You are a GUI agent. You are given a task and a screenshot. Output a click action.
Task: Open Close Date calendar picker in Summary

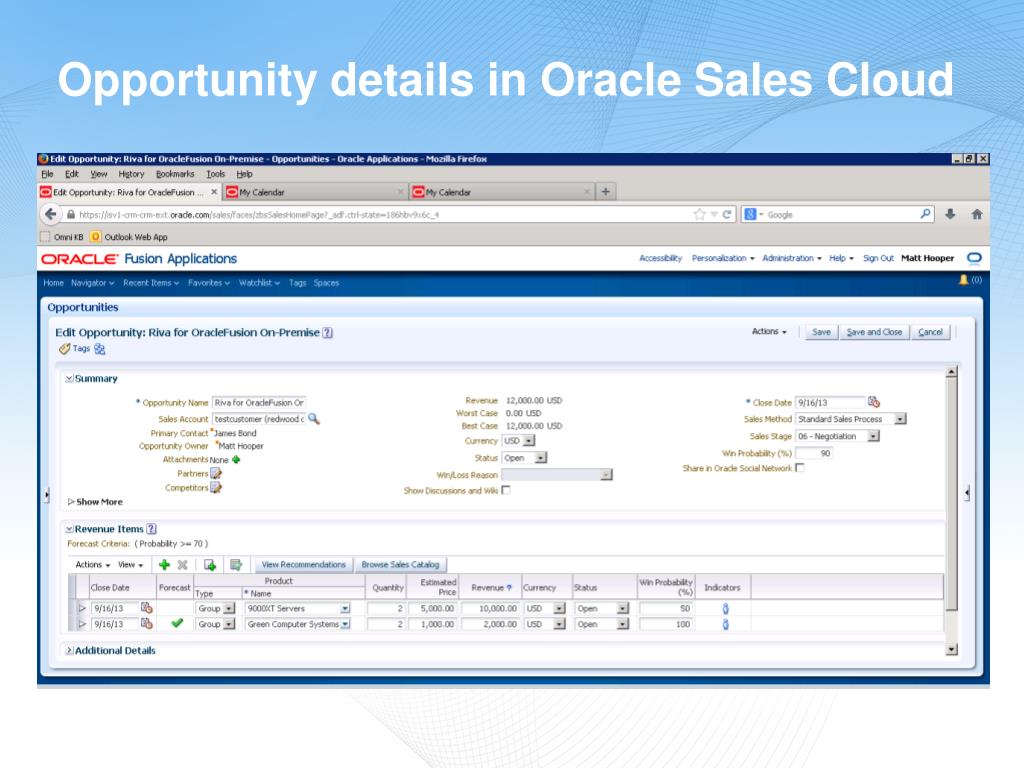874,402
